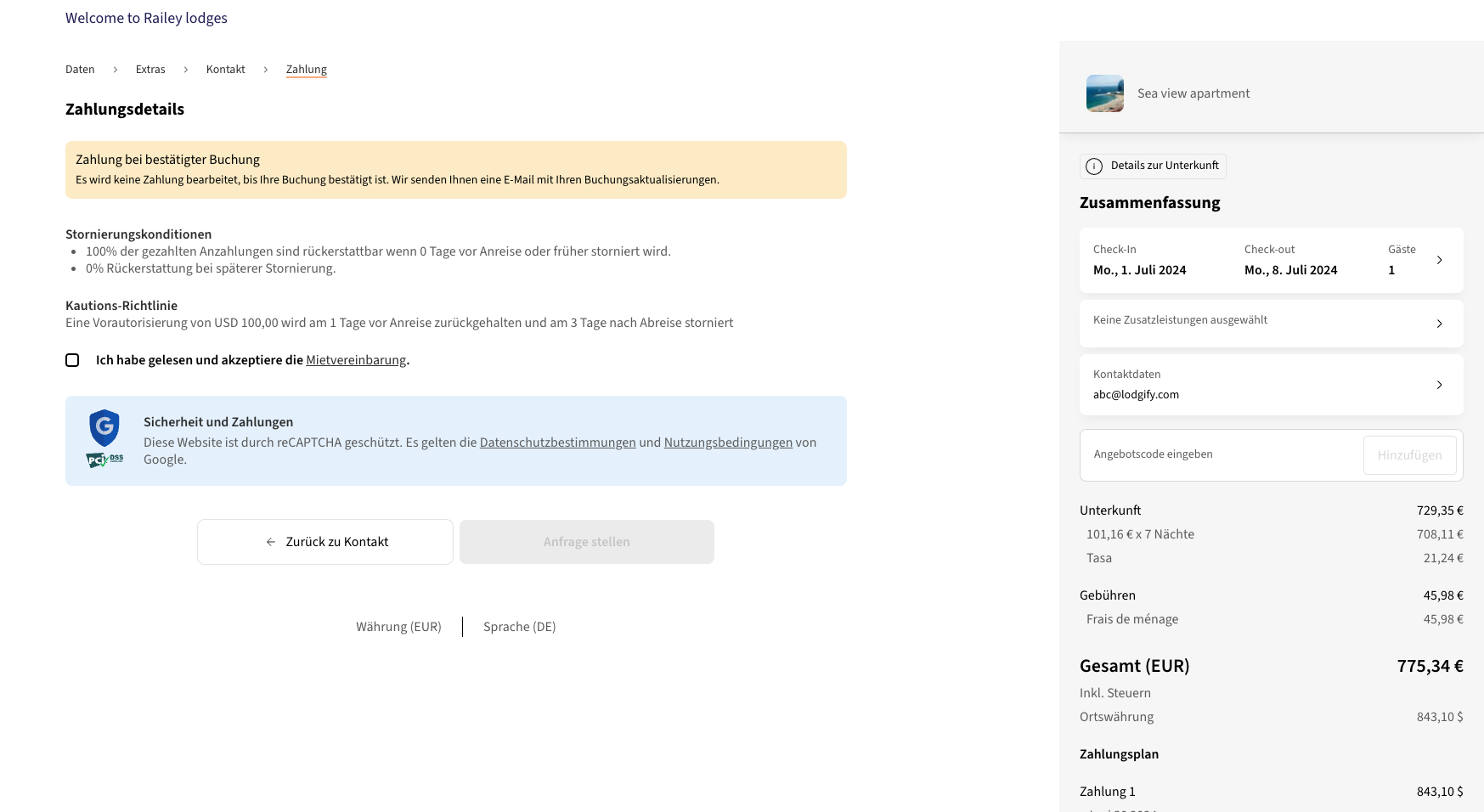The width and height of the screenshot is (1484, 812).
Task: Open the Sea view apartment thumbnail
Action: pos(1105,93)
